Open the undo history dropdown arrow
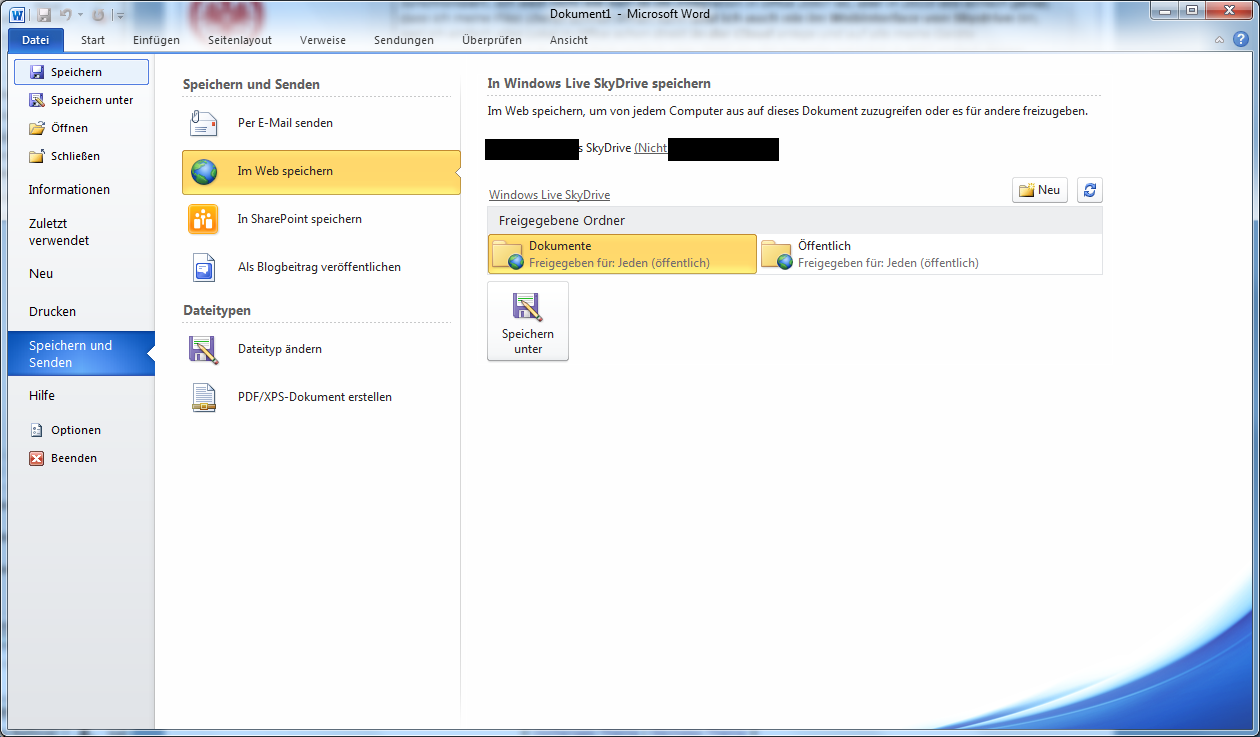Screen dimensions: 1260x737 click(x=80, y=15)
